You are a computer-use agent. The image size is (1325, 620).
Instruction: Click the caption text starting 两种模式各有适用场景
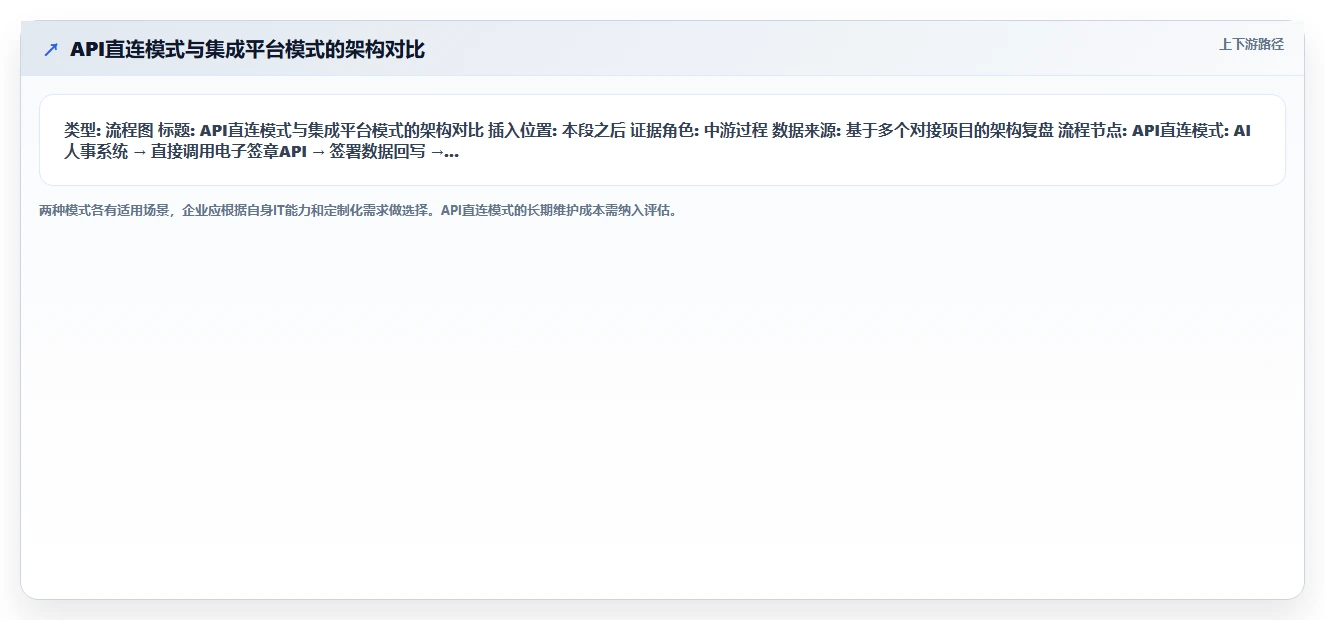(x=358, y=211)
